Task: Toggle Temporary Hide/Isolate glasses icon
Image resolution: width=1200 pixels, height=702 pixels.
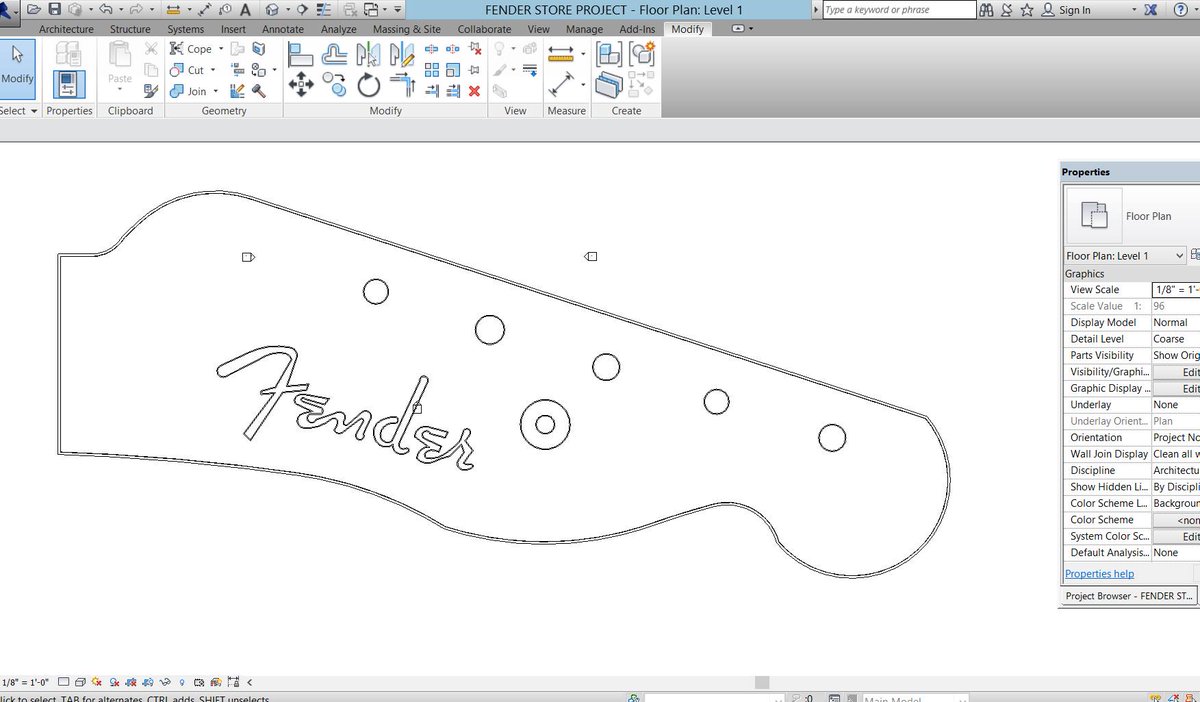Action: click(x=165, y=681)
